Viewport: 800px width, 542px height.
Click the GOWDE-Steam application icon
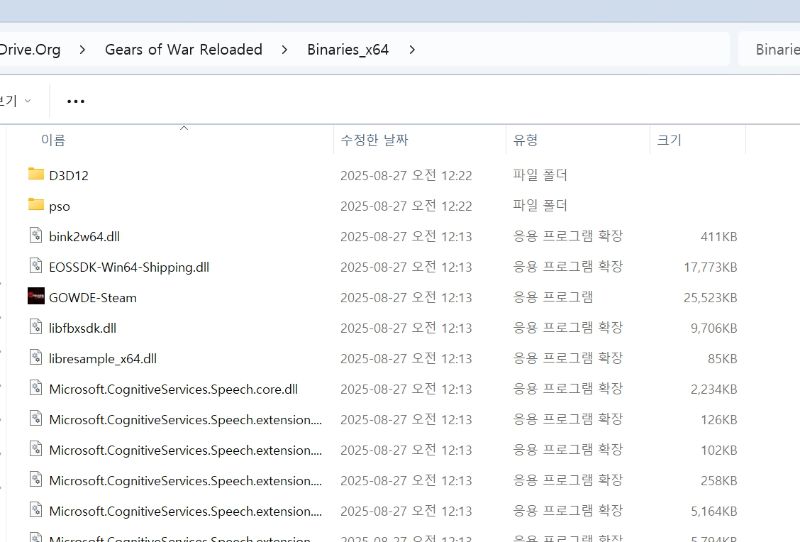click(x=36, y=296)
